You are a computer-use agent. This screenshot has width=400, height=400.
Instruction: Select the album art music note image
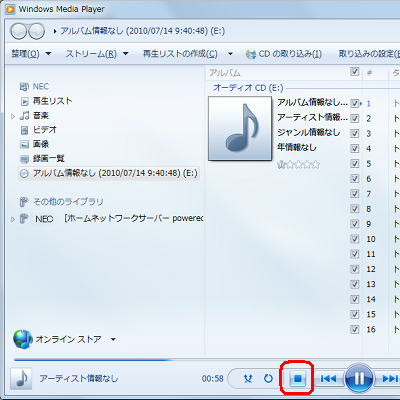click(240, 129)
